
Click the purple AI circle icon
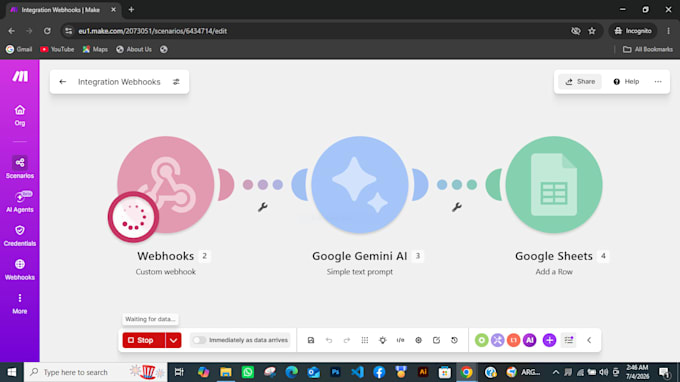point(530,340)
